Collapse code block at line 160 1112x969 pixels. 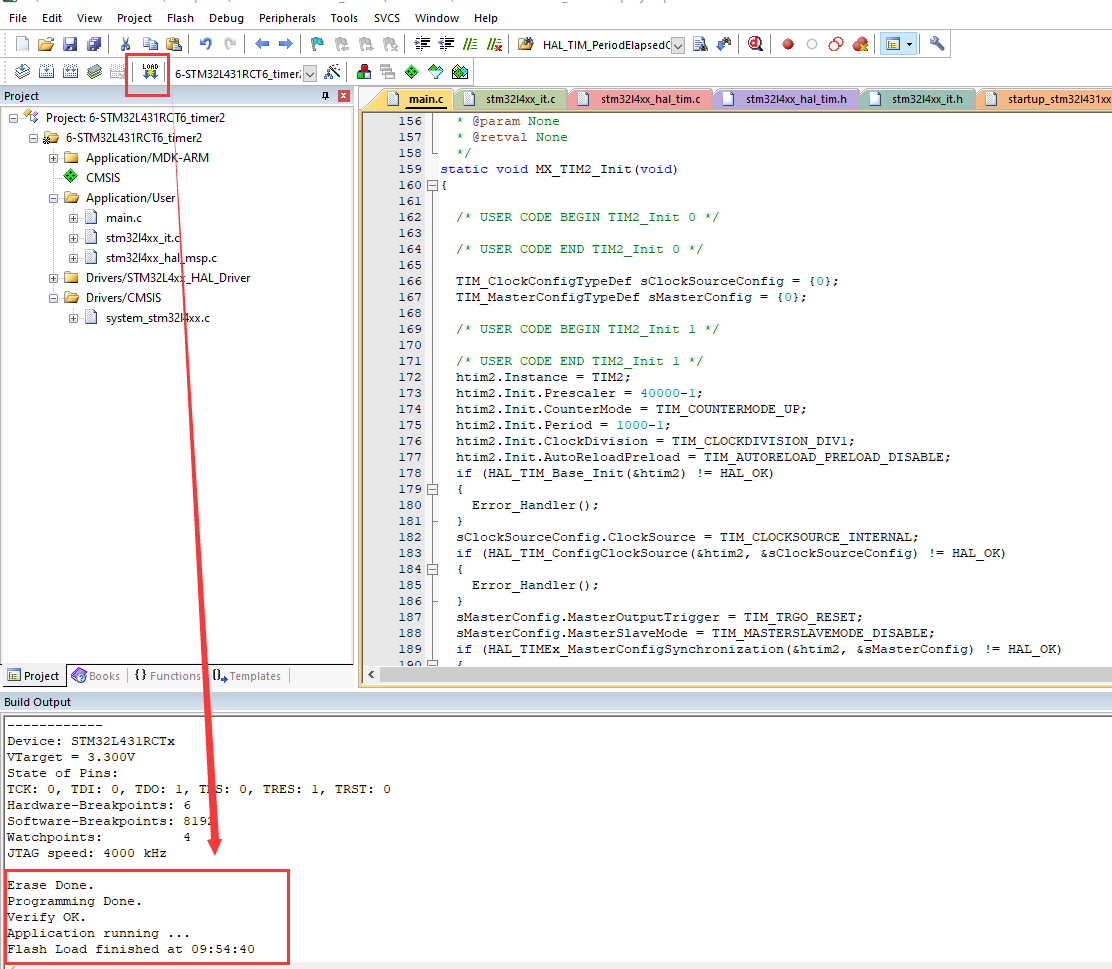click(432, 185)
